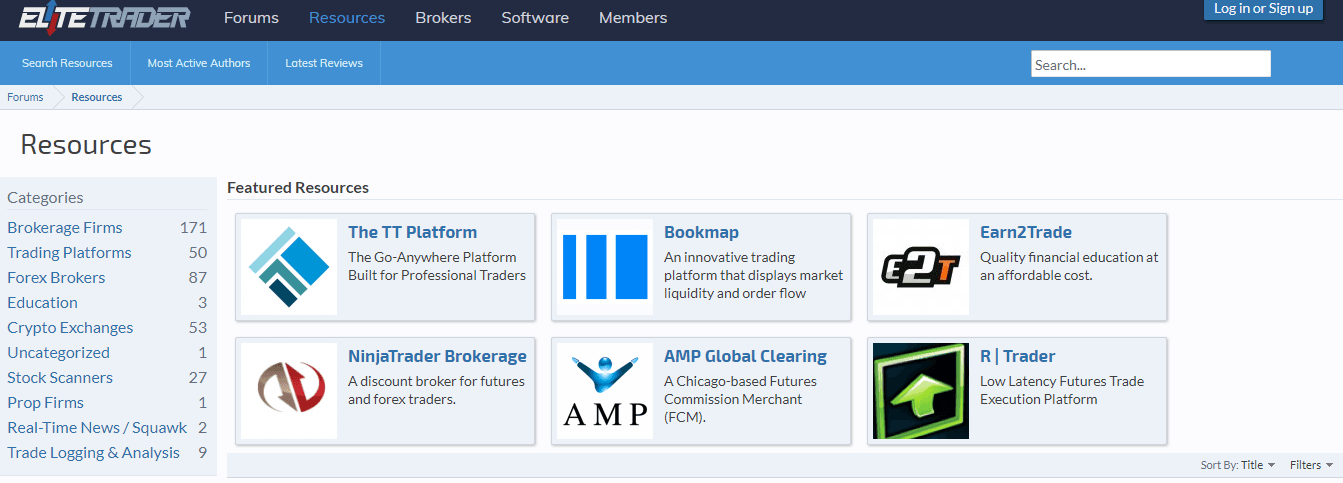The image size is (1343, 483).
Task: Click the Forums breadcrumb link
Action: click(25, 97)
